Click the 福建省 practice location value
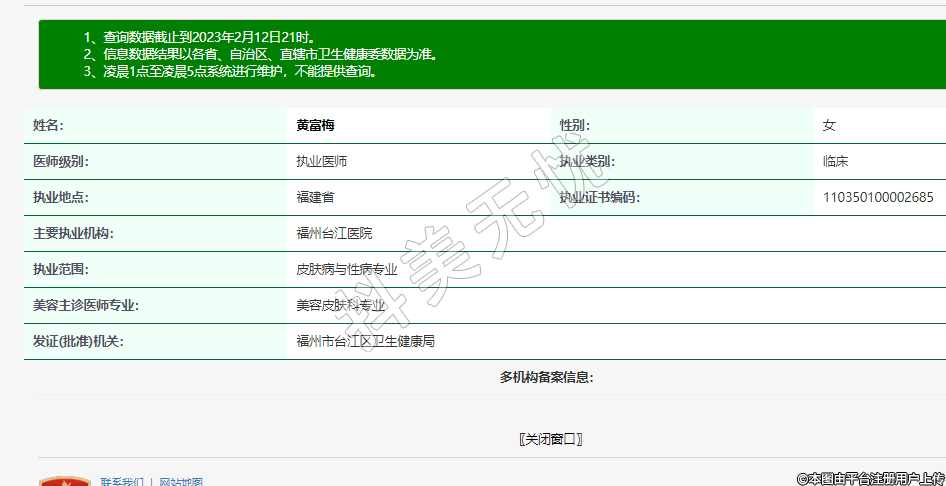This screenshot has width=946, height=486. pyautogui.click(x=315, y=197)
